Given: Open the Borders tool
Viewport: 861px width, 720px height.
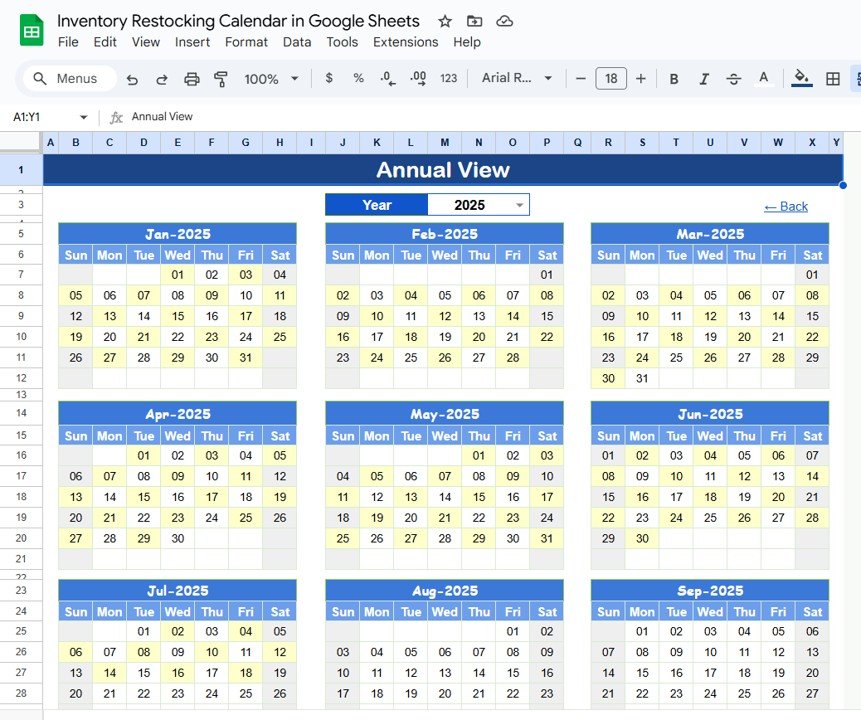Looking at the screenshot, I should tap(832, 79).
